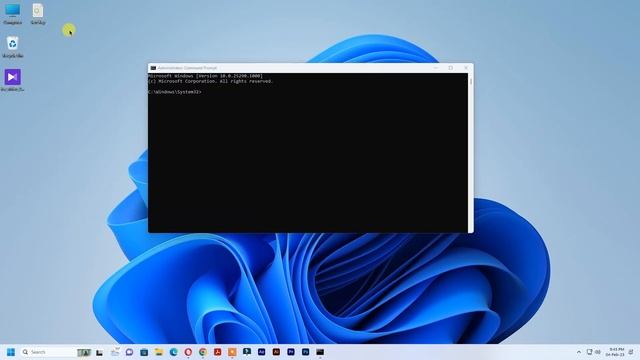
Task: Open the orange app icon on the taskbar
Action: tap(232, 352)
